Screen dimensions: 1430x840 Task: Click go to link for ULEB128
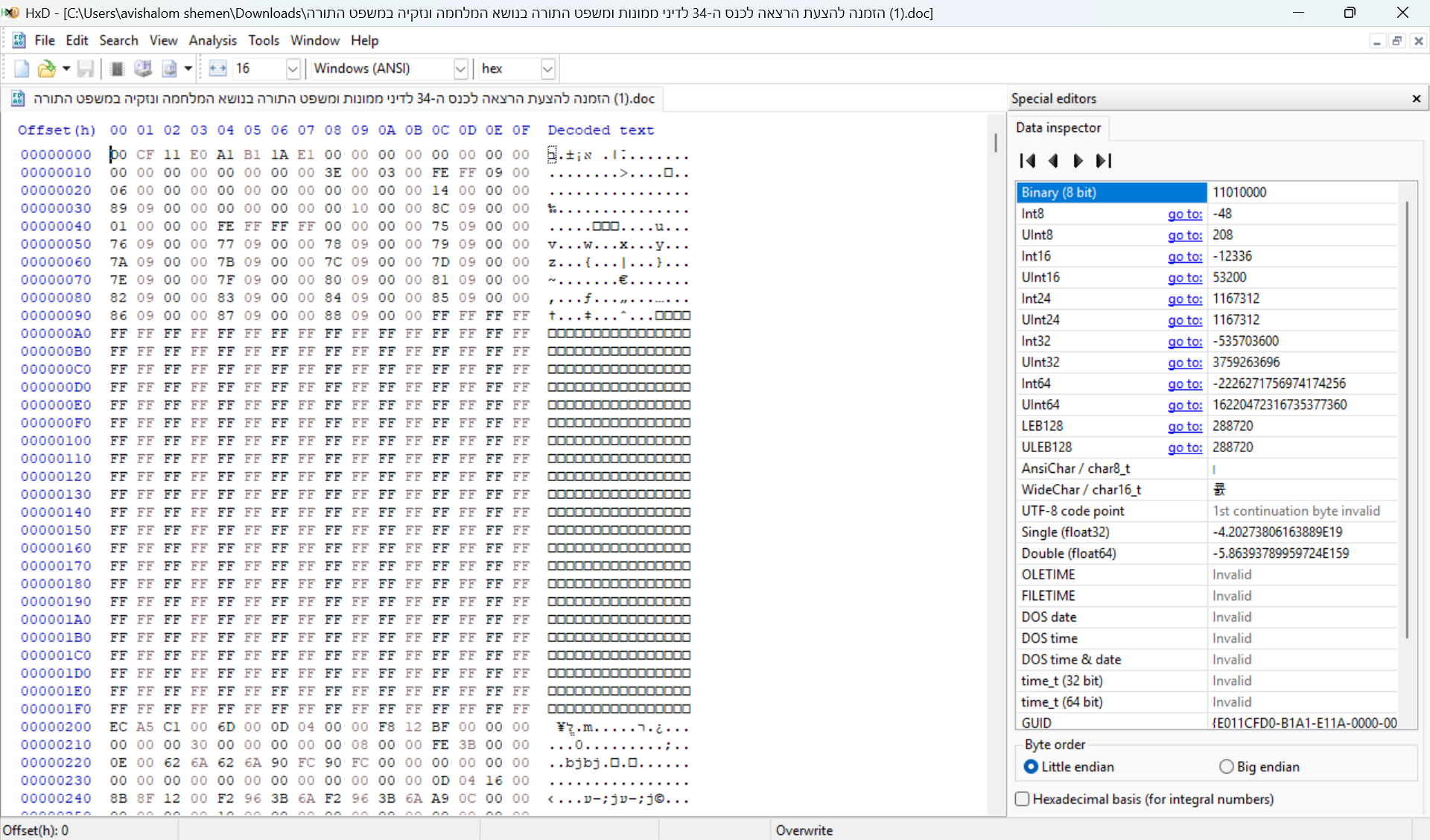[x=1184, y=448]
